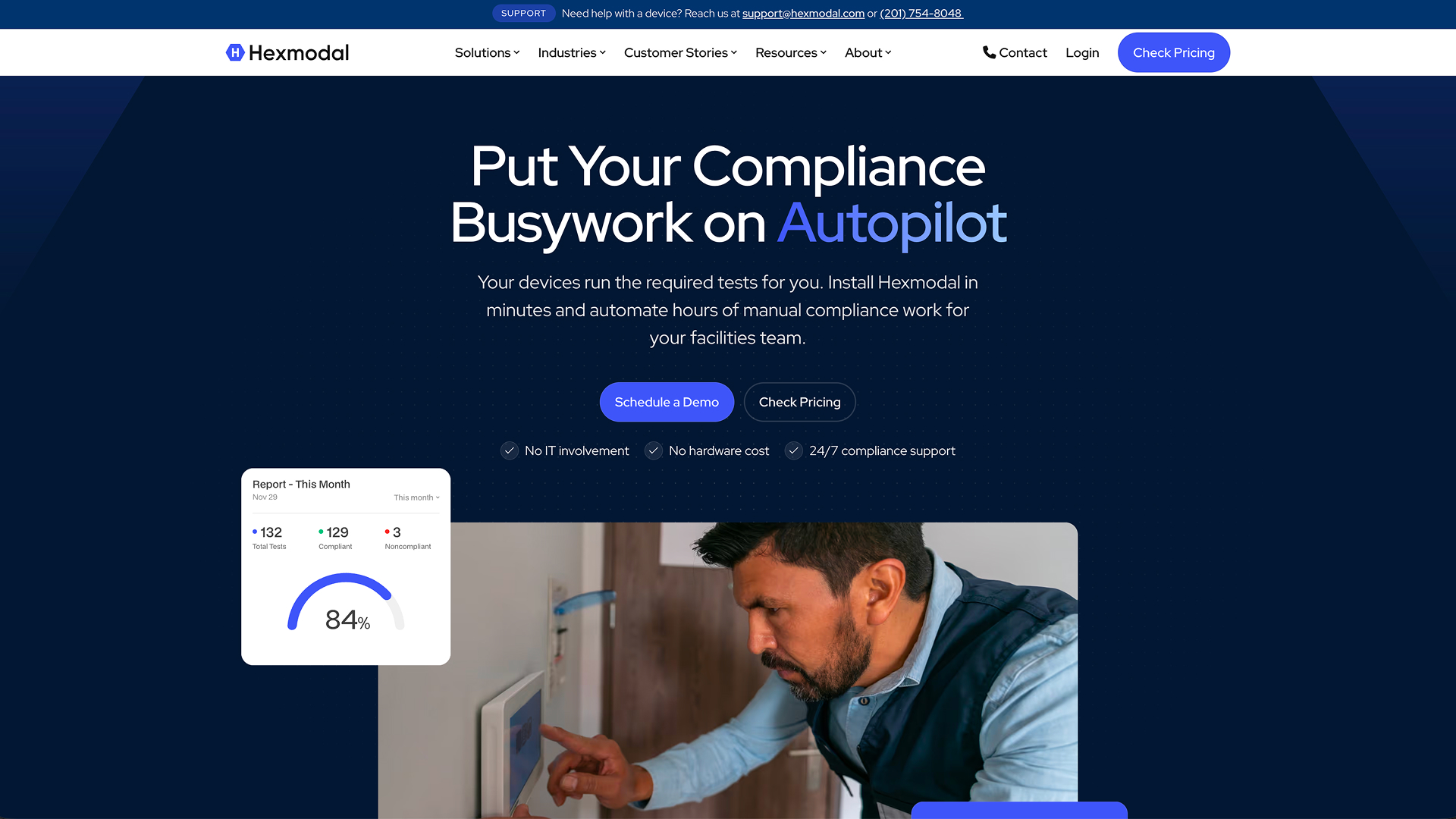Viewport: 1456px width, 819px height.
Task: Click the (201) 754-8048 phone link
Action: click(921, 14)
